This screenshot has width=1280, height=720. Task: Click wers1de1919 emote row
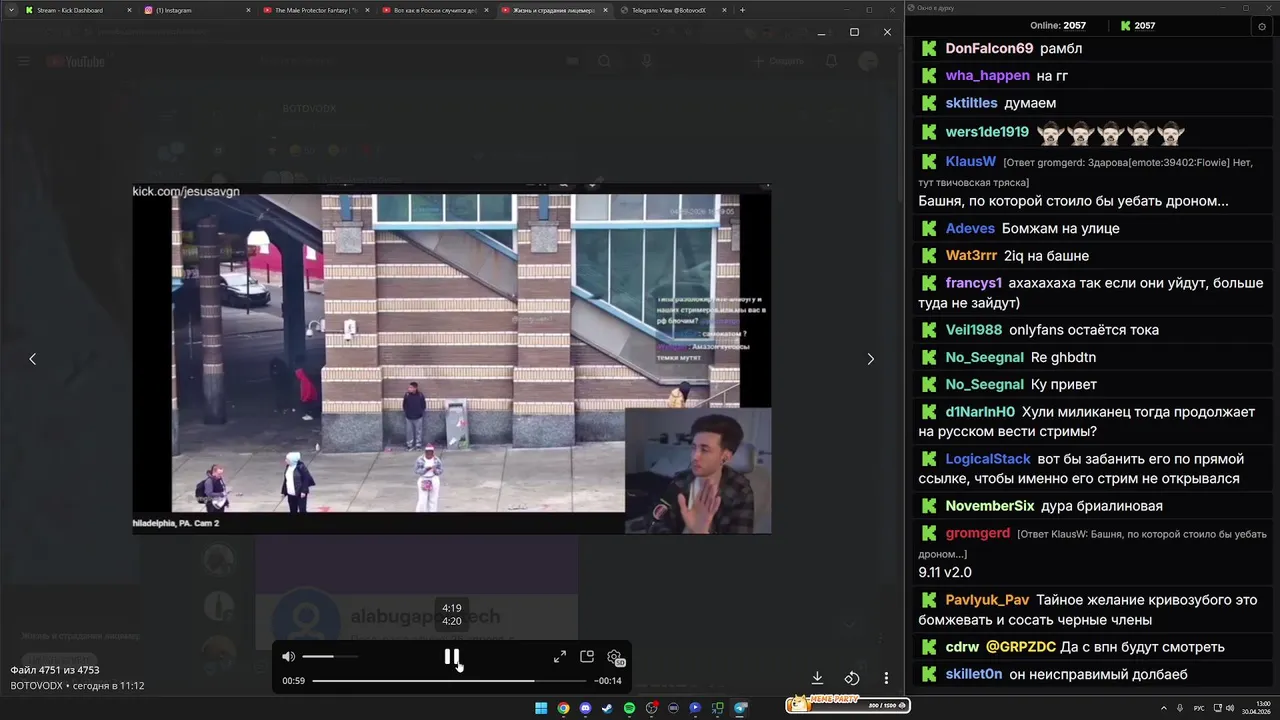[1110, 132]
